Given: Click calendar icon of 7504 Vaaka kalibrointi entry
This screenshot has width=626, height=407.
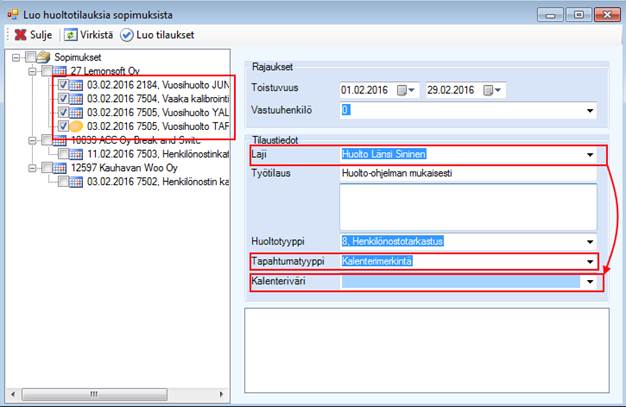Looking at the screenshot, I should click(77, 100).
